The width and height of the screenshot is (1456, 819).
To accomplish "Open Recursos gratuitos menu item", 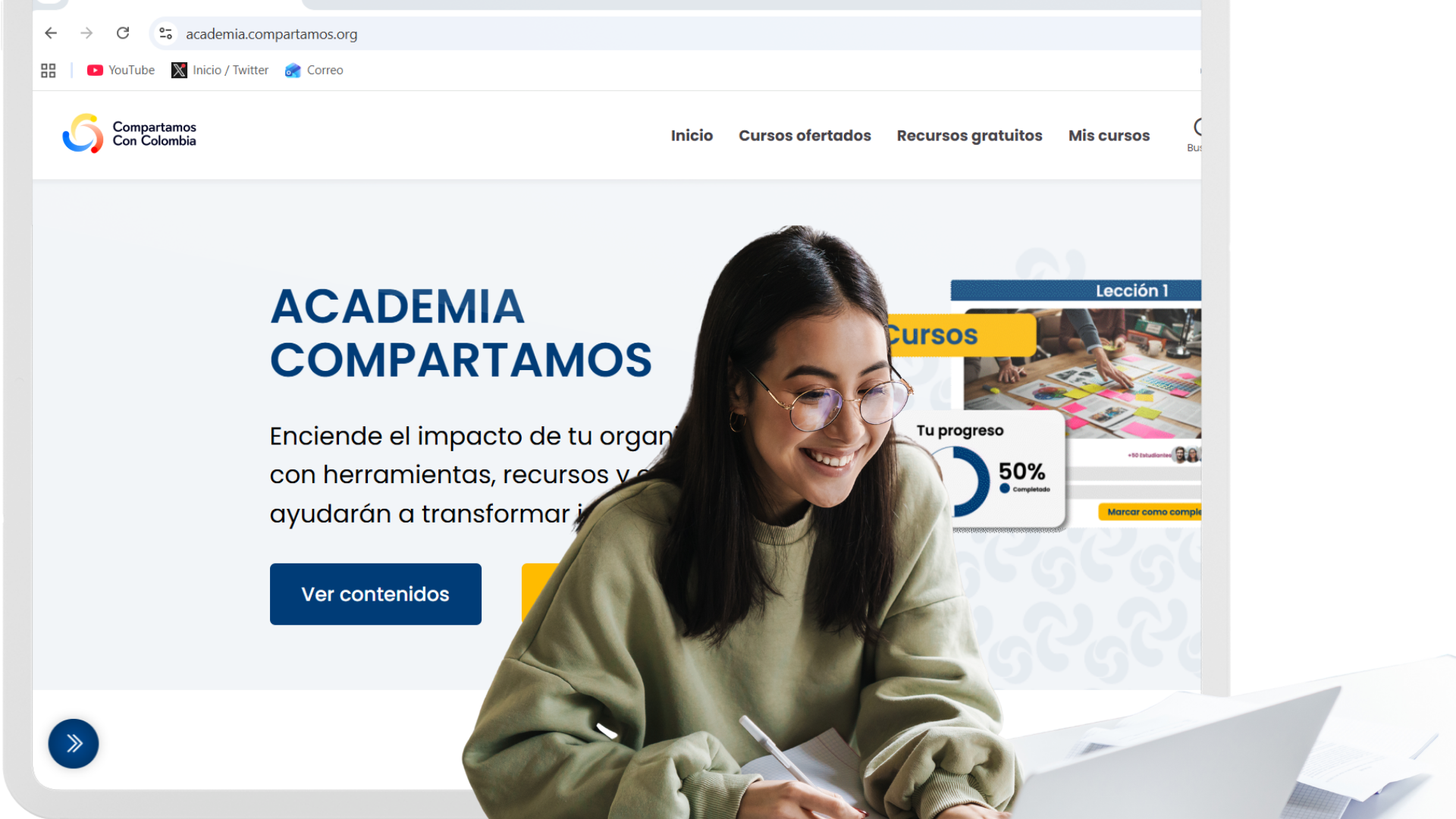I will [x=969, y=136].
